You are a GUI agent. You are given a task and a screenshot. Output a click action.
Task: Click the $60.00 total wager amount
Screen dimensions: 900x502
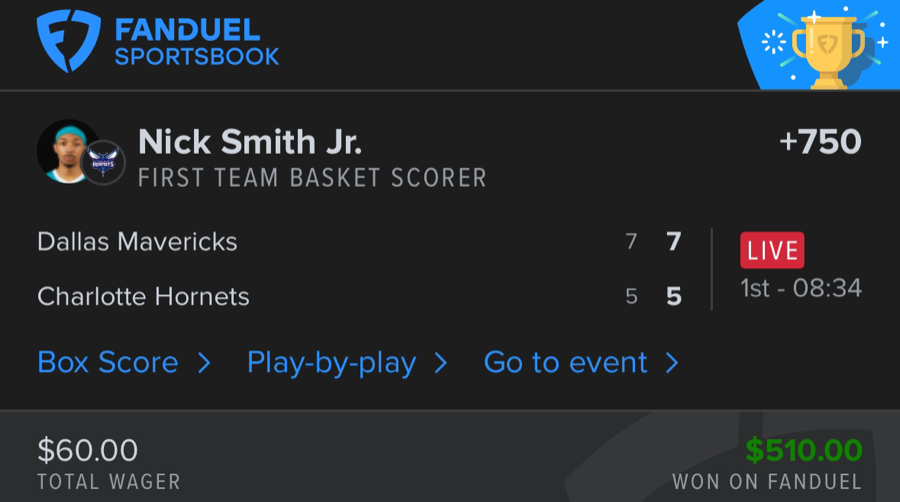click(88, 450)
